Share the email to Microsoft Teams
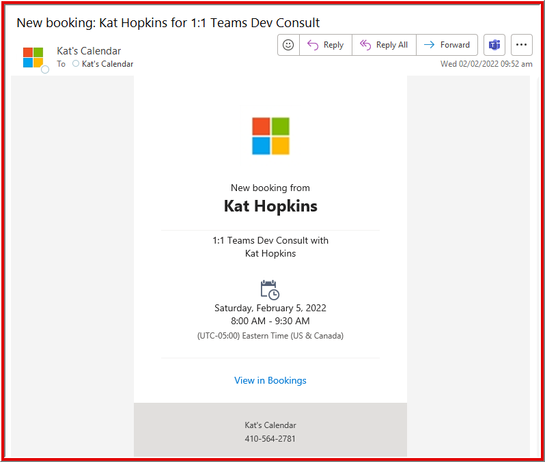The width and height of the screenshot is (545, 462). (x=494, y=45)
